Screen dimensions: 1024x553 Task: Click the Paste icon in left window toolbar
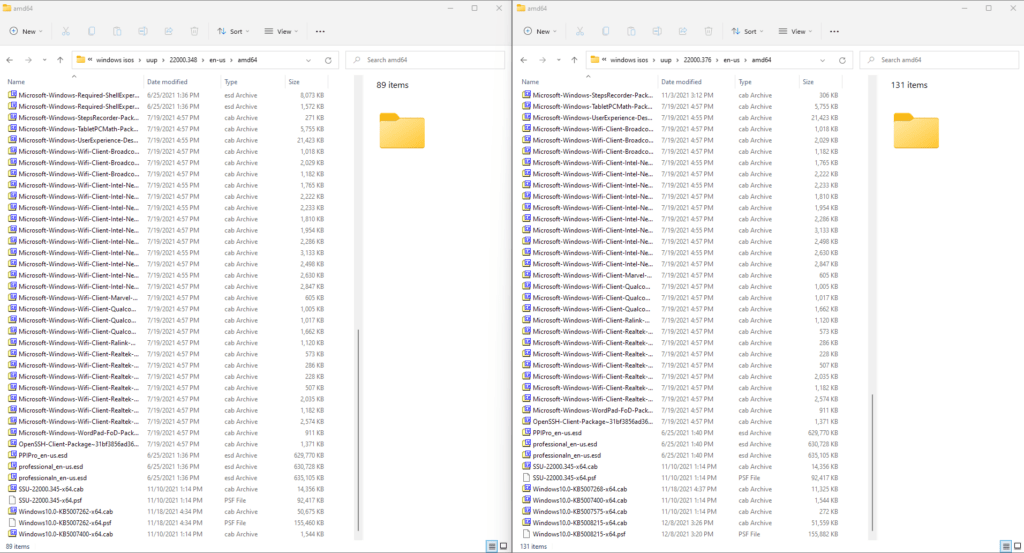click(x=117, y=31)
